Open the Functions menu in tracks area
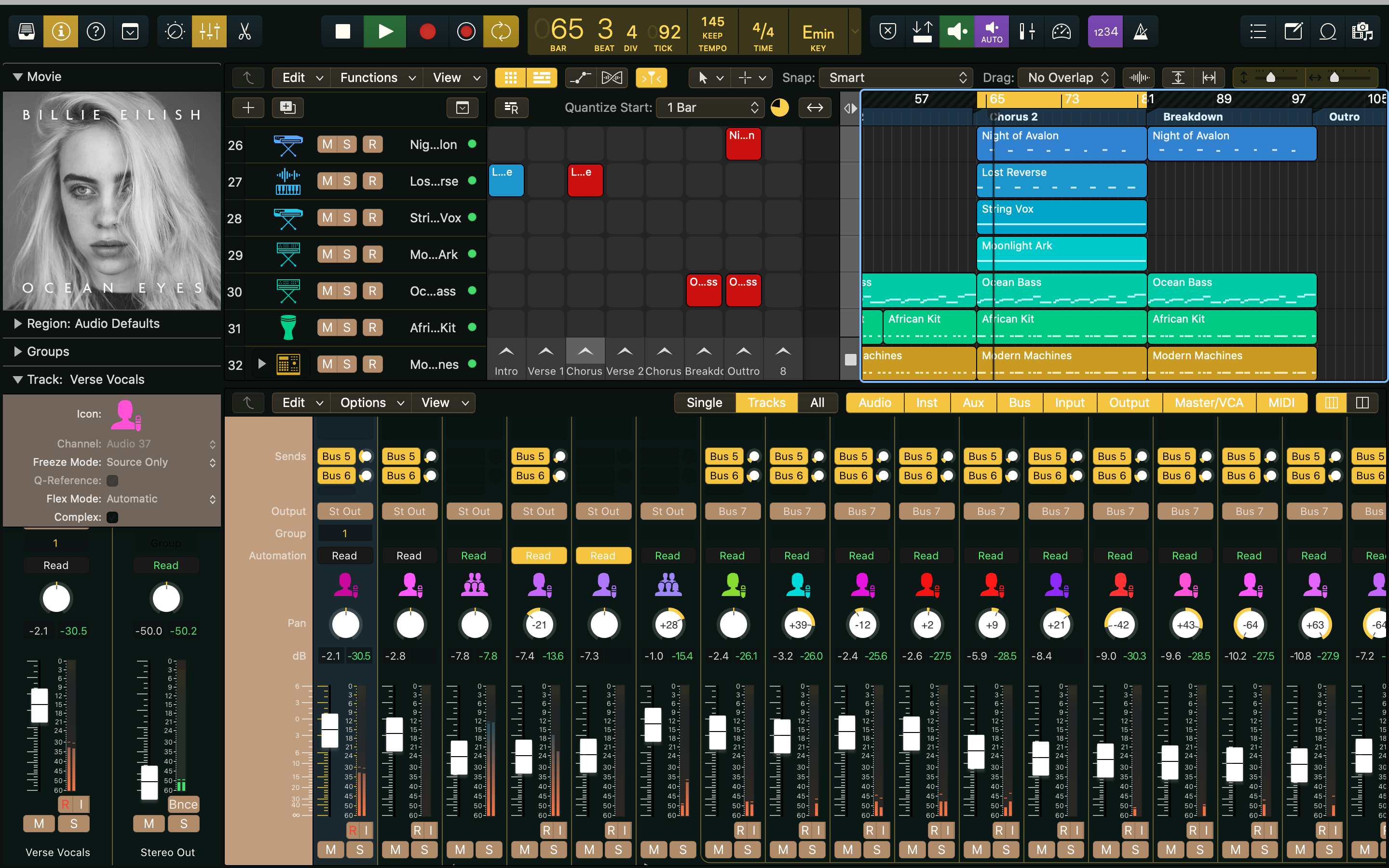Screen dimensions: 1389x868 [377, 78]
